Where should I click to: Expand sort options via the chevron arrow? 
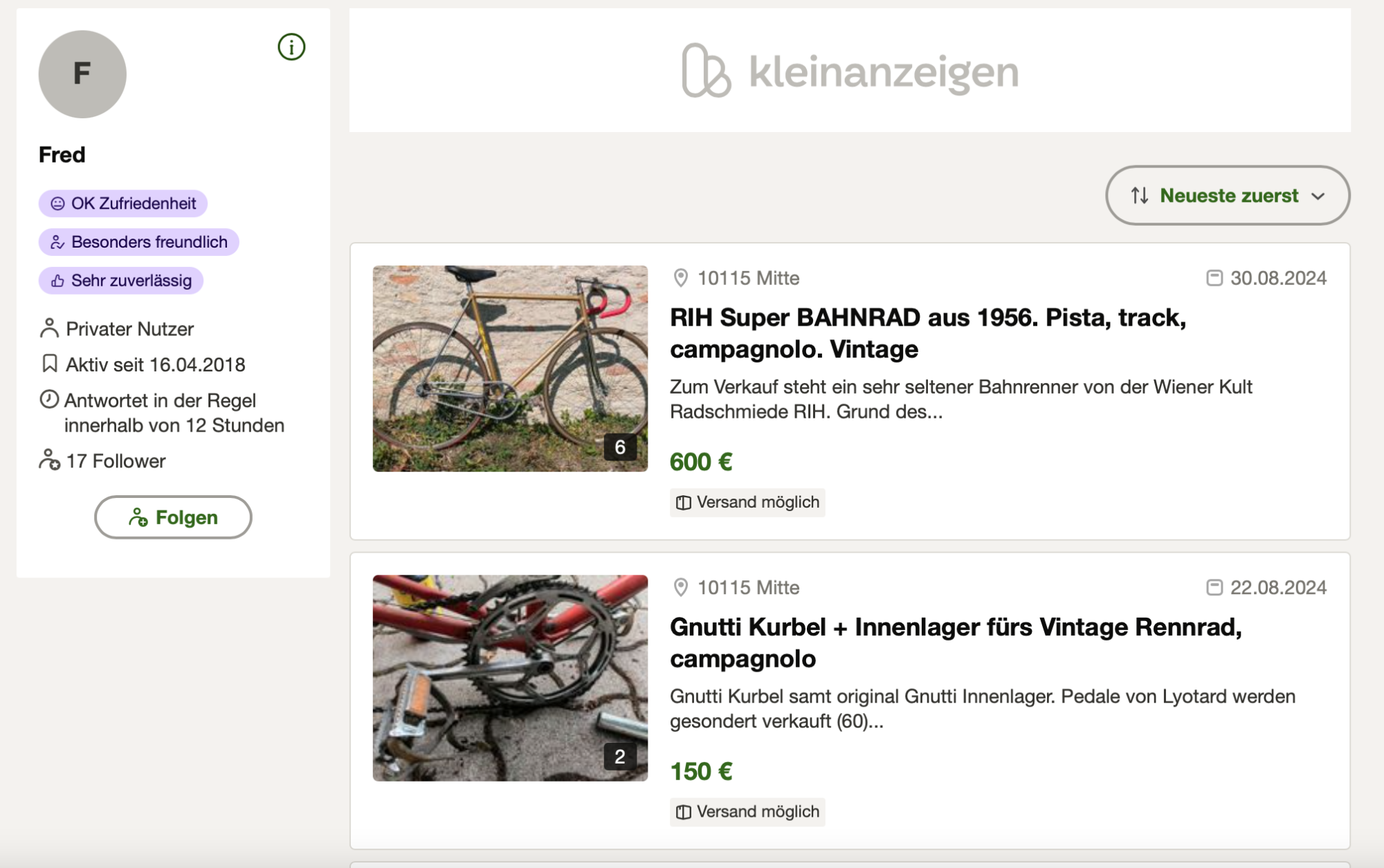click(1318, 196)
